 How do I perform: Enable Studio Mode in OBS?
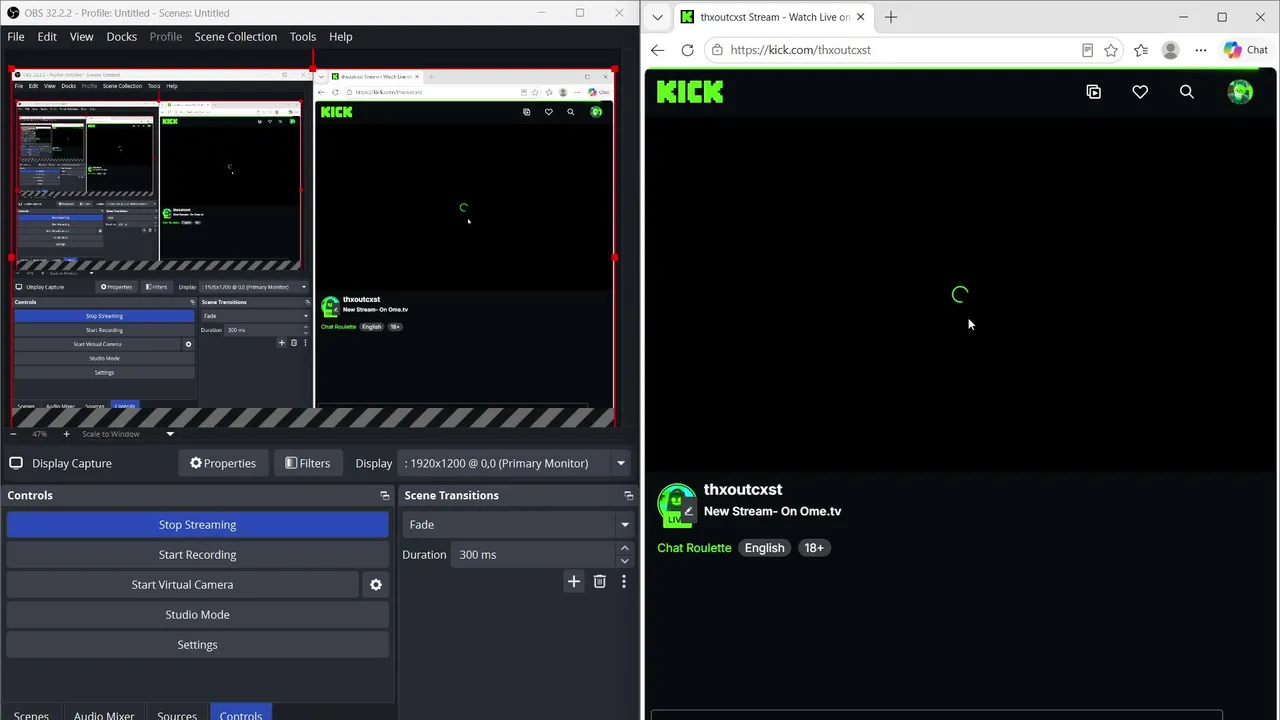click(x=197, y=615)
